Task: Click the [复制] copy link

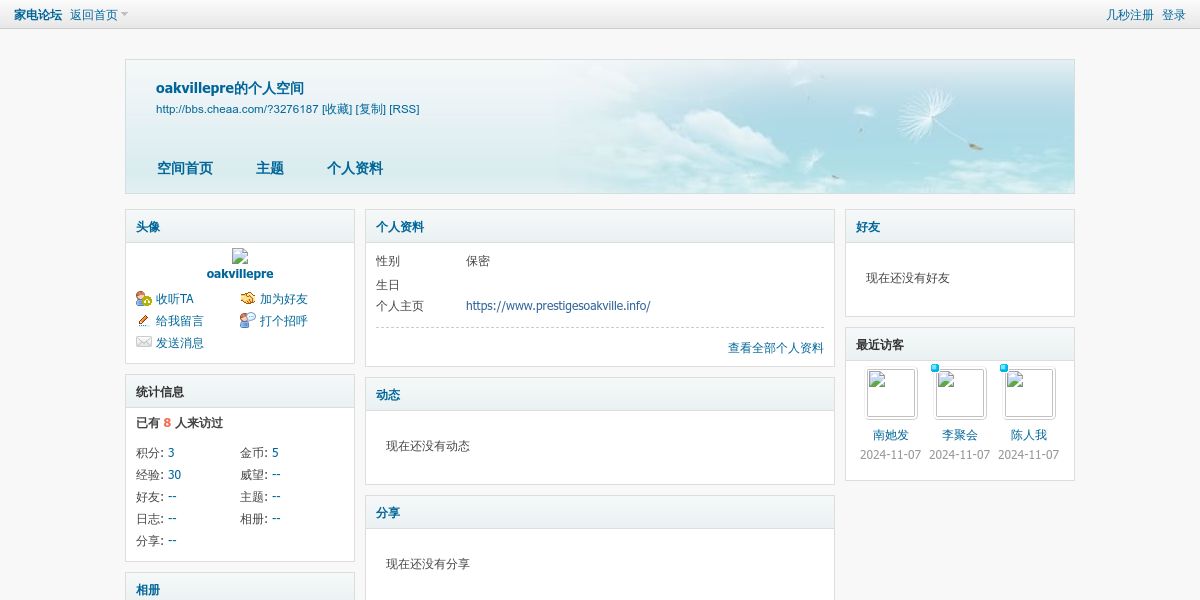Action: coord(371,109)
